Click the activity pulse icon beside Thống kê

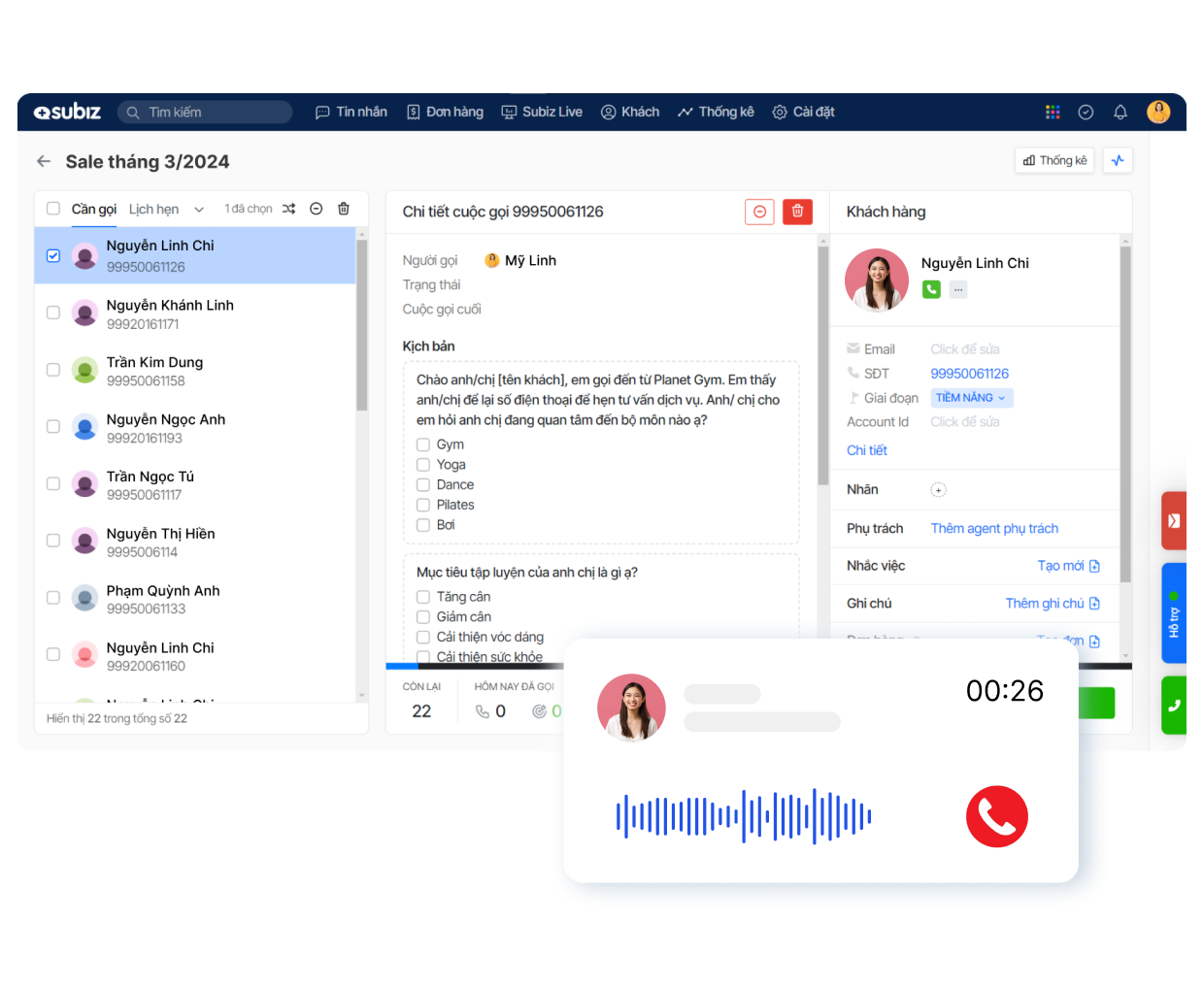point(1118,161)
